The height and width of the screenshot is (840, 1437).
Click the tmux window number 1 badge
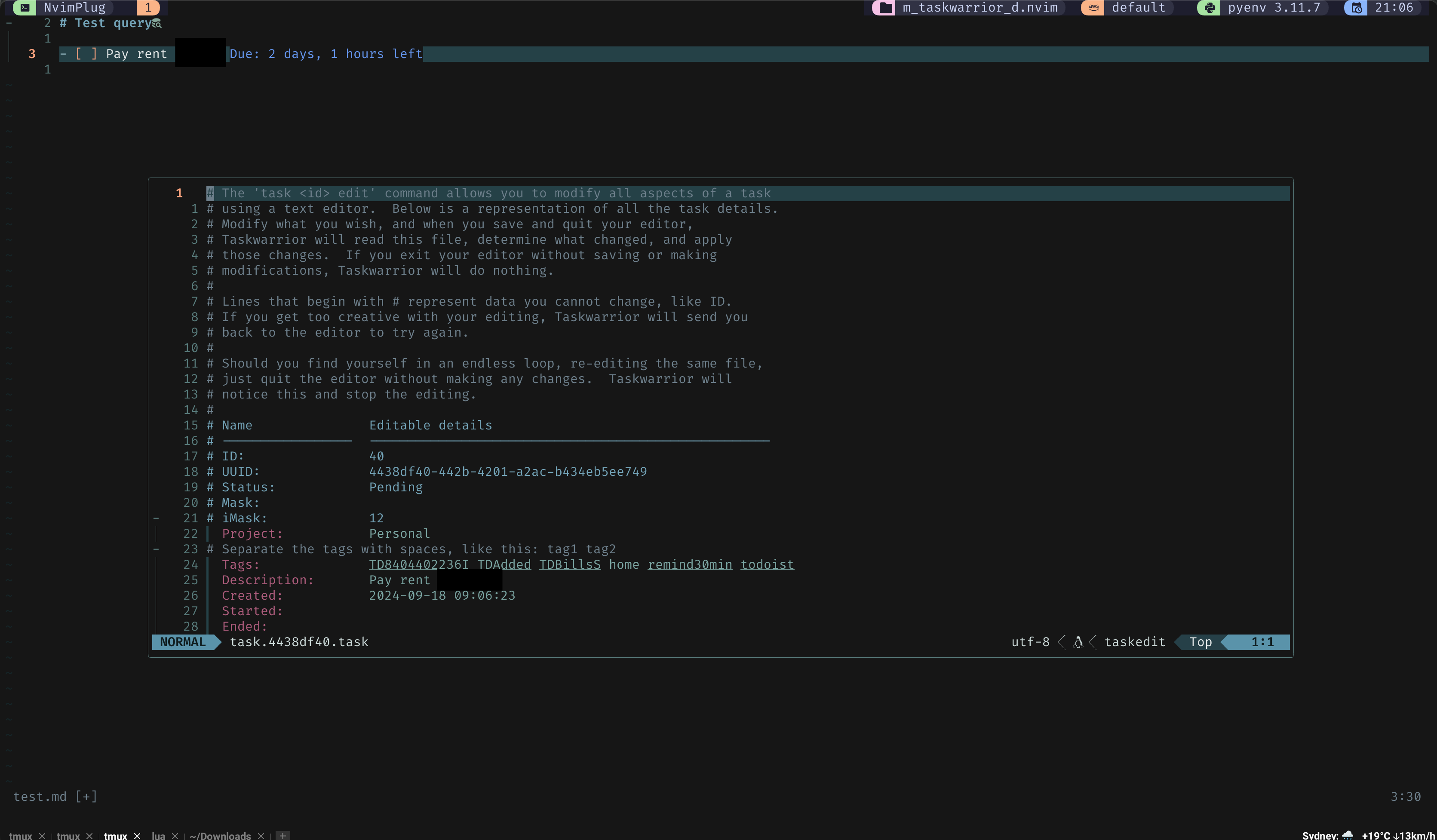click(x=147, y=7)
